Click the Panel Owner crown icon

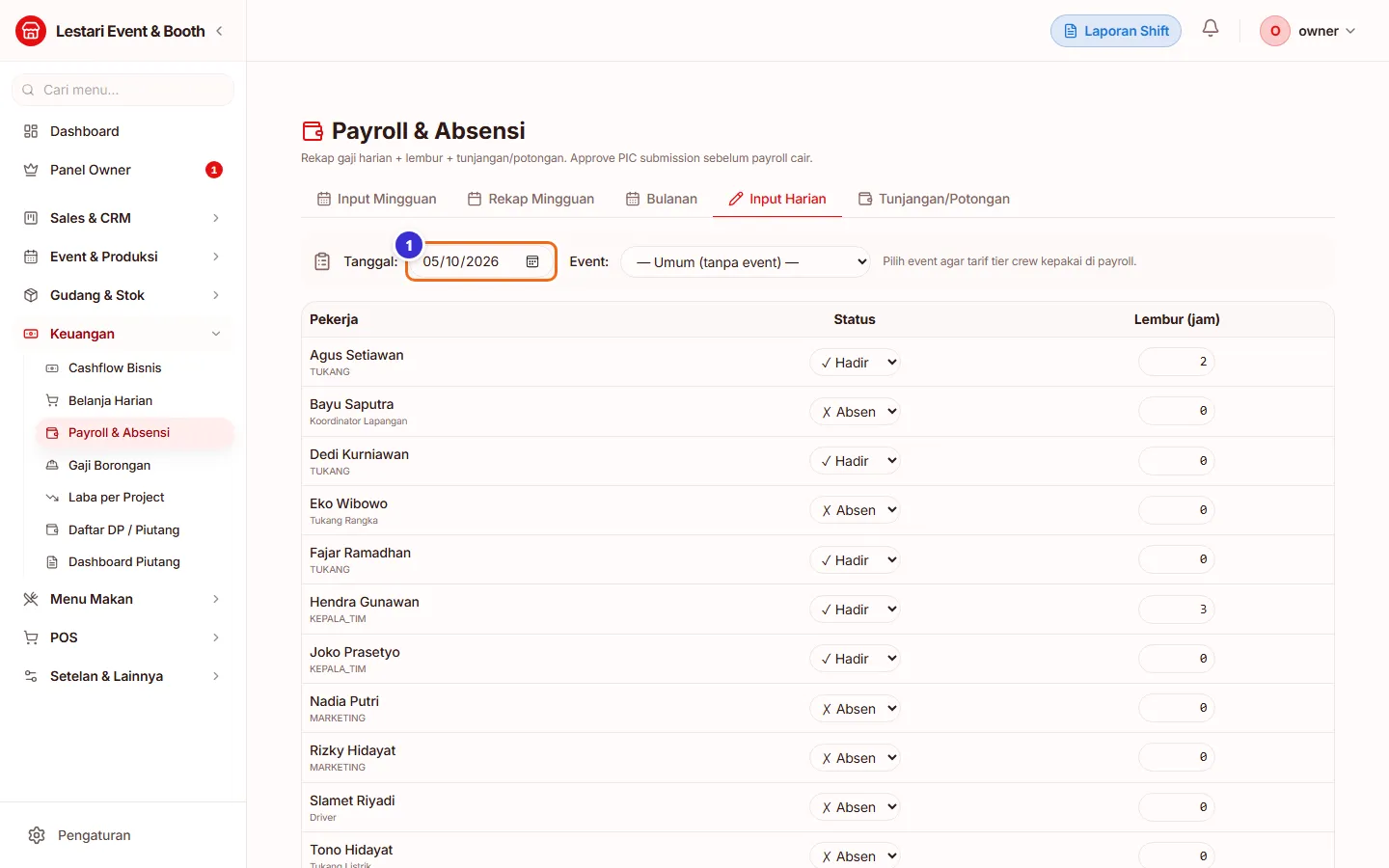point(31,170)
